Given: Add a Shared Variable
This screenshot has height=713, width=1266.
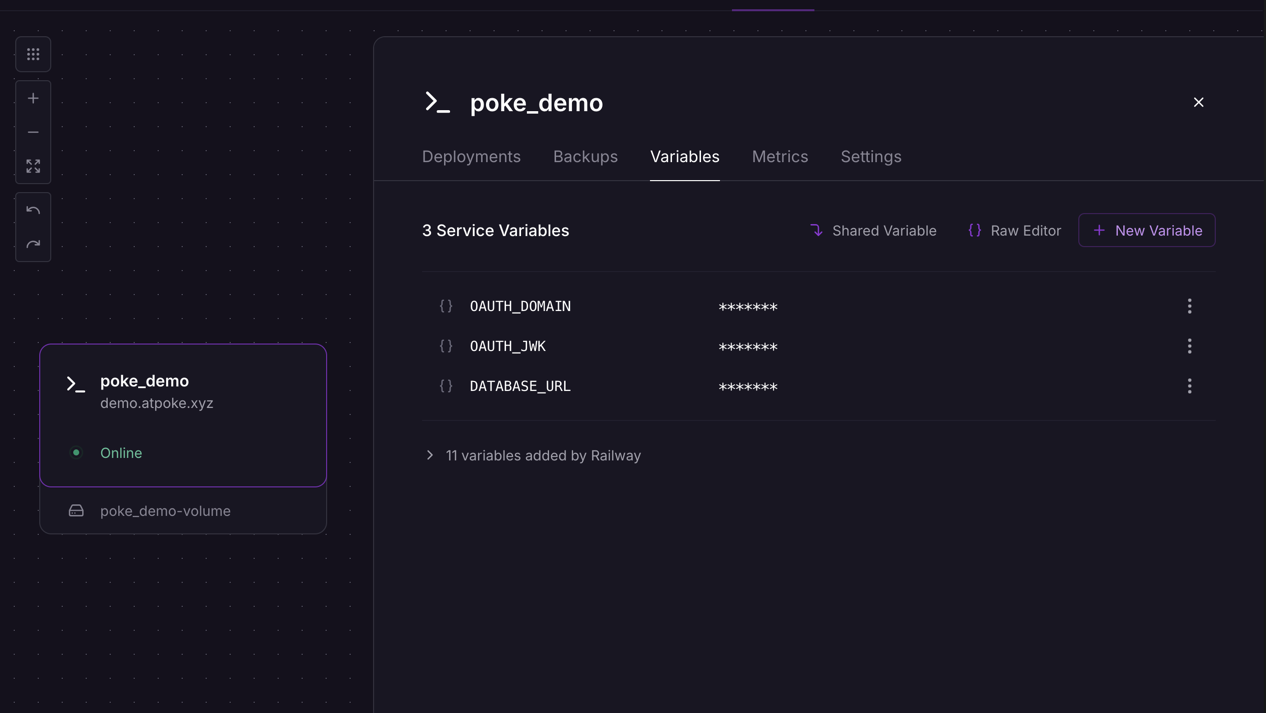Looking at the screenshot, I should click(x=873, y=230).
